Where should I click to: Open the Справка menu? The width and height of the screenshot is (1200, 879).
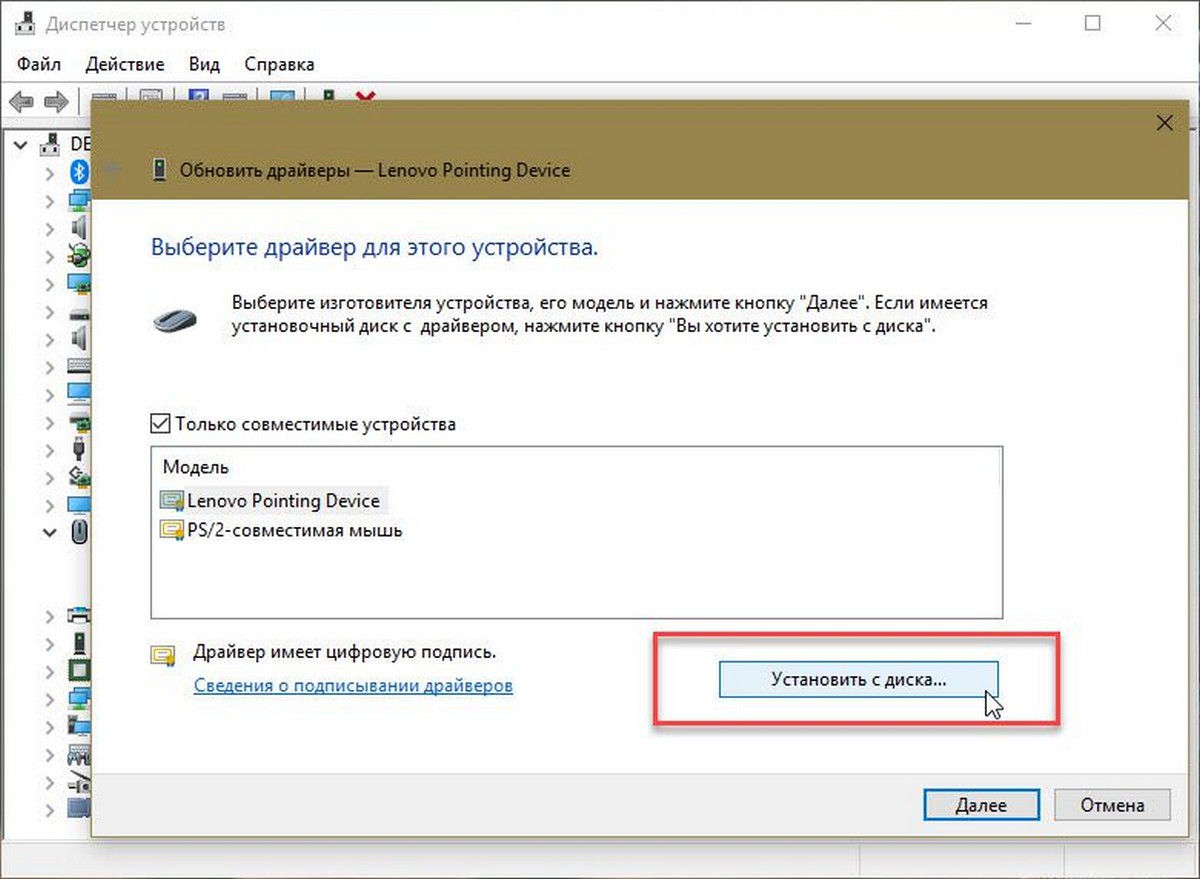coord(279,64)
